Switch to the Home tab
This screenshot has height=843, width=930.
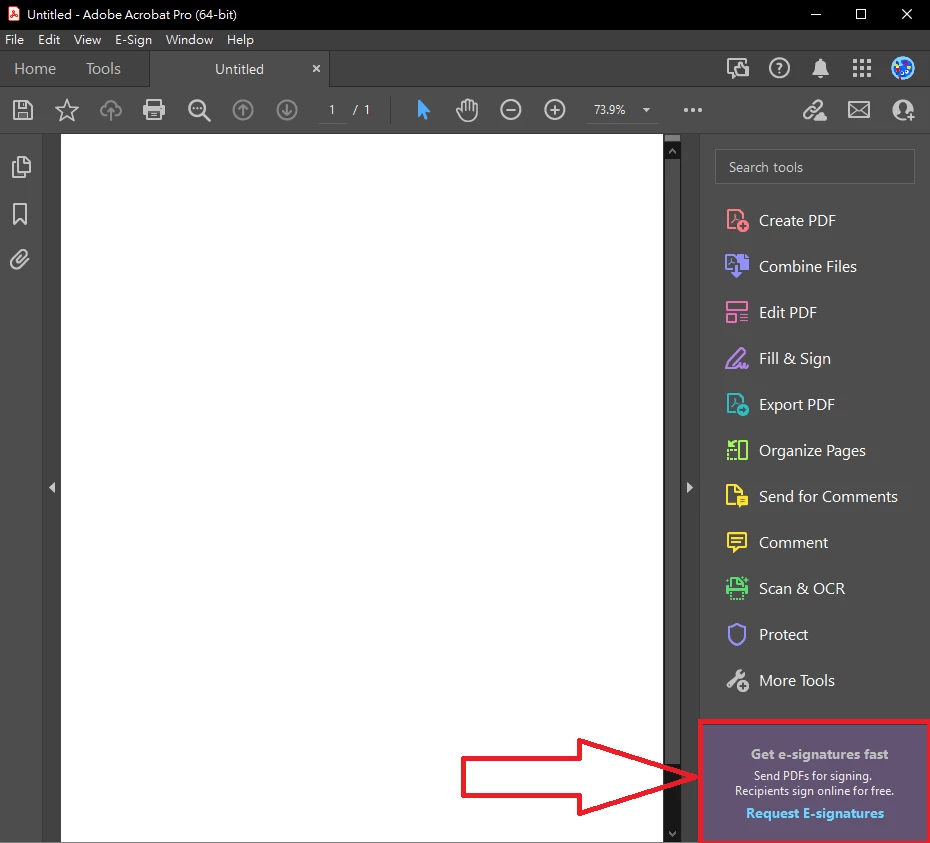[x=35, y=69]
